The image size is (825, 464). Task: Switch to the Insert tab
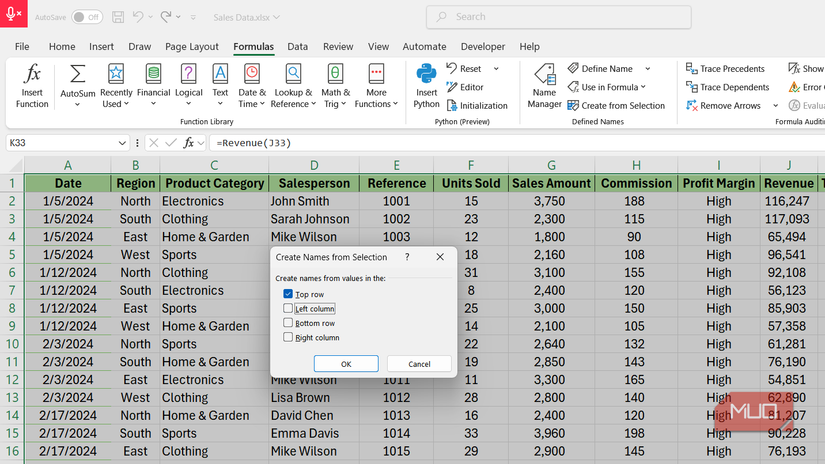[x=102, y=46]
